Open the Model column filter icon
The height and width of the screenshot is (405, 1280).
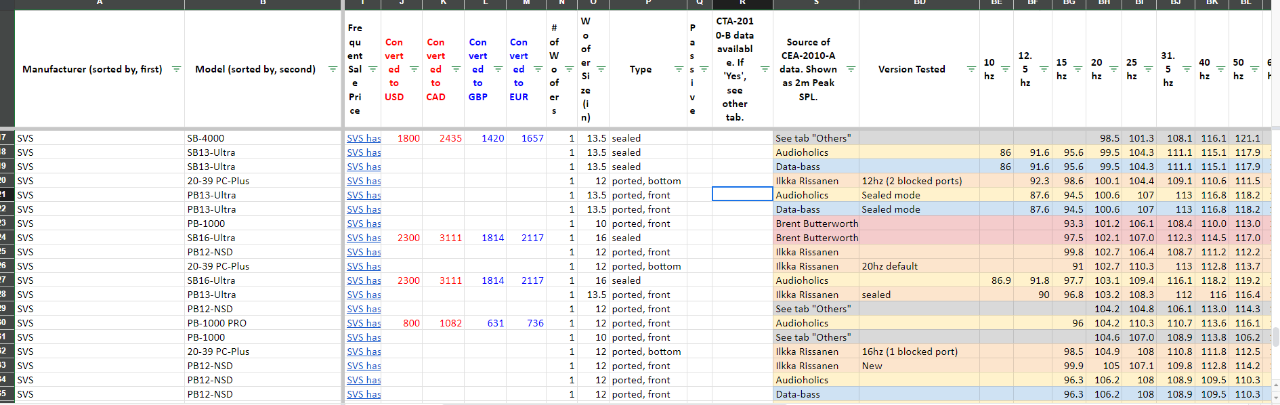333,69
